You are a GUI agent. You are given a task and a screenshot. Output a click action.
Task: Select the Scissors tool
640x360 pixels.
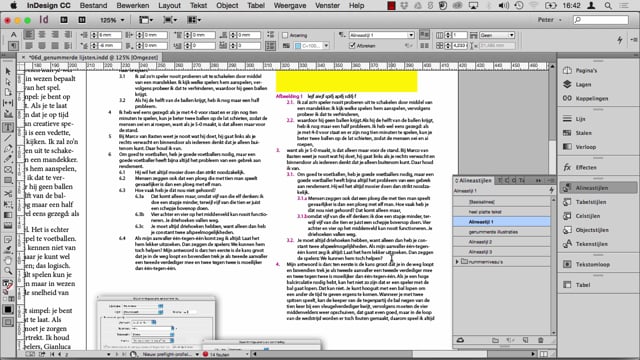pos(8,193)
